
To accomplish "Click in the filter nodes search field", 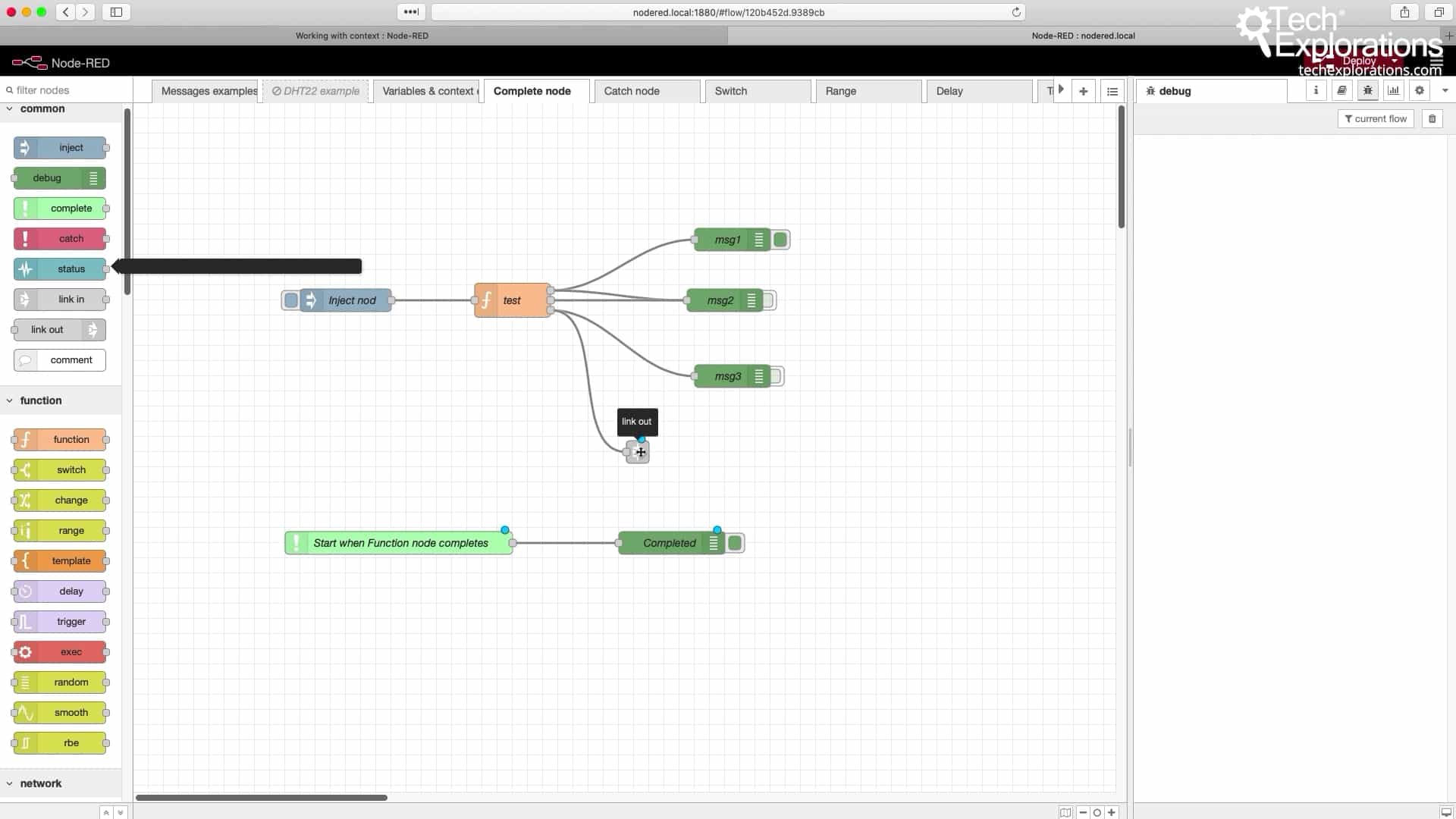I will click(x=67, y=90).
